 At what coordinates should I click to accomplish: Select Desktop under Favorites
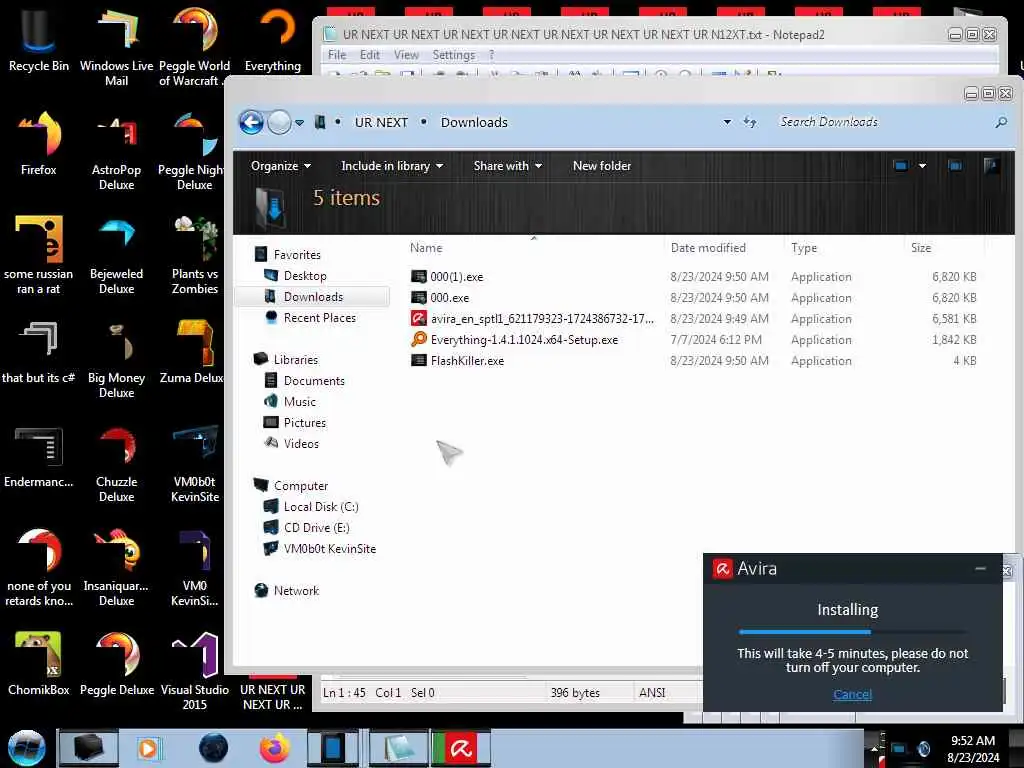click(x=304, y=276)
